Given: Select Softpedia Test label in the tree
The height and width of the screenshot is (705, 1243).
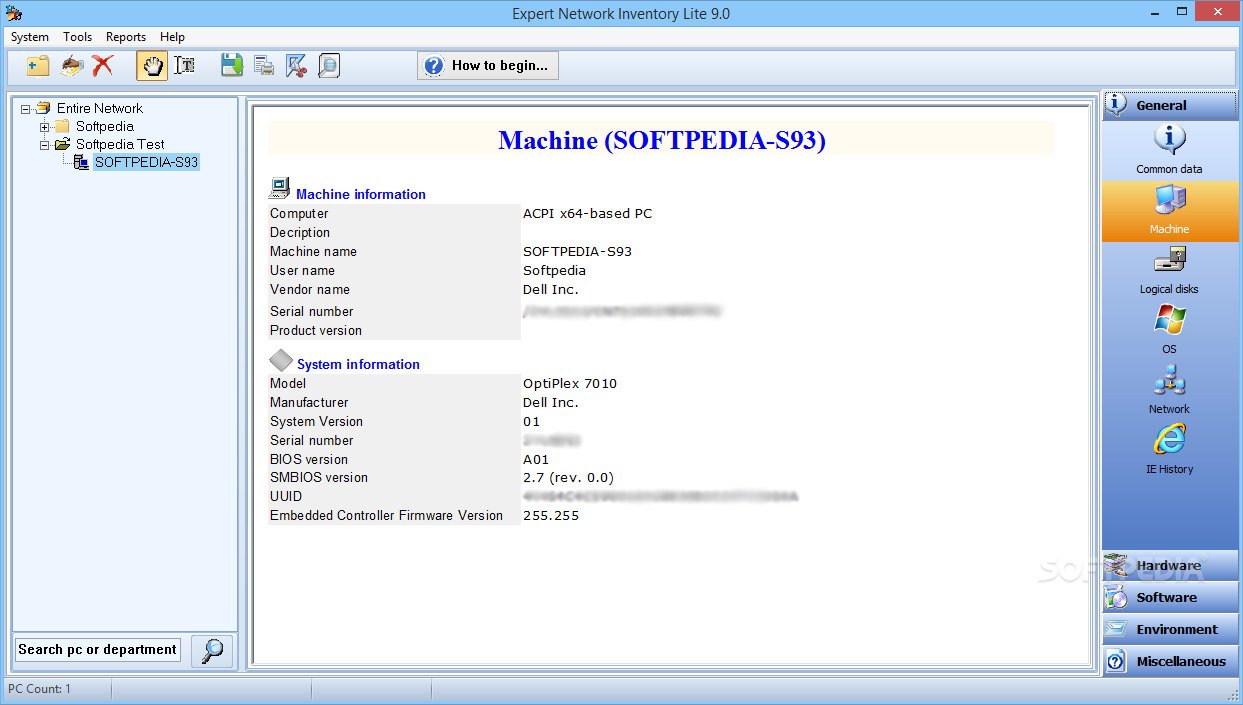Looking at the screenshot, I should (121, 144).
